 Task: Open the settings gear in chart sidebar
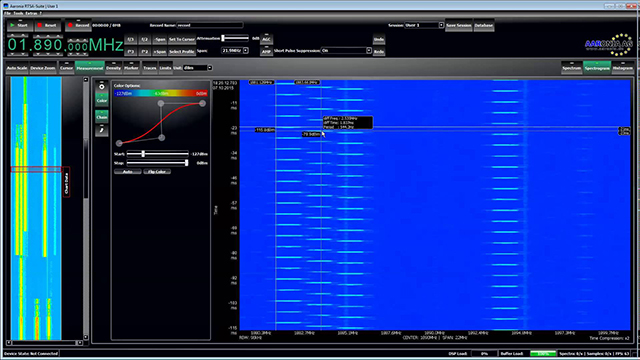click(102, 86)
